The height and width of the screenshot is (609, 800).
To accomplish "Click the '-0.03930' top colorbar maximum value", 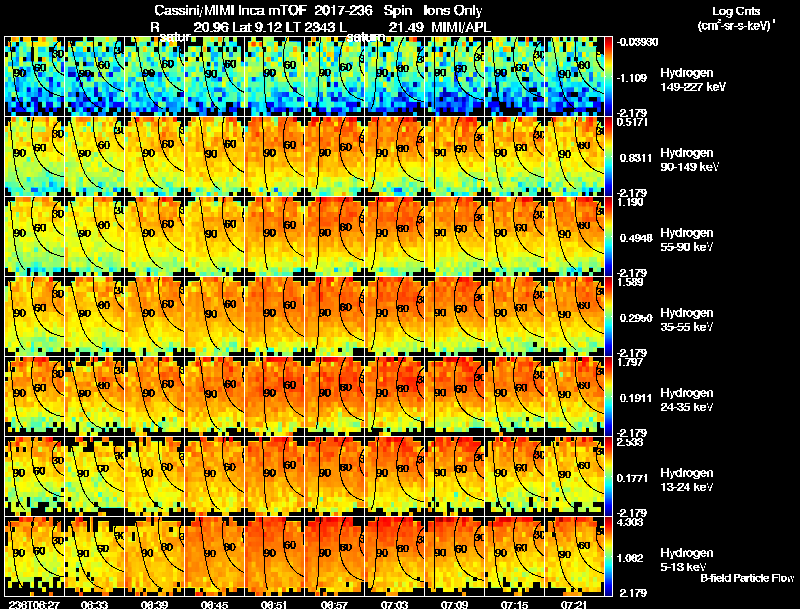I will (637, 42).
